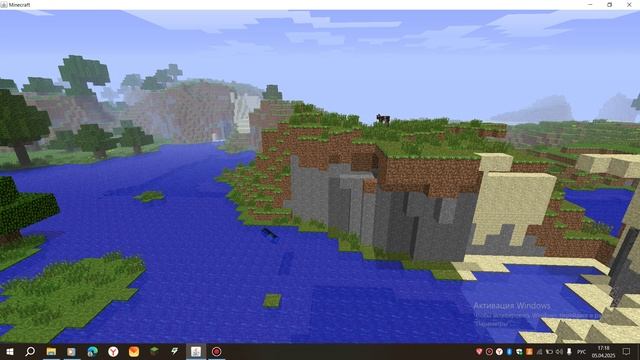
Task: Open Bluetooth tray icon
Action: click(509, 351)
